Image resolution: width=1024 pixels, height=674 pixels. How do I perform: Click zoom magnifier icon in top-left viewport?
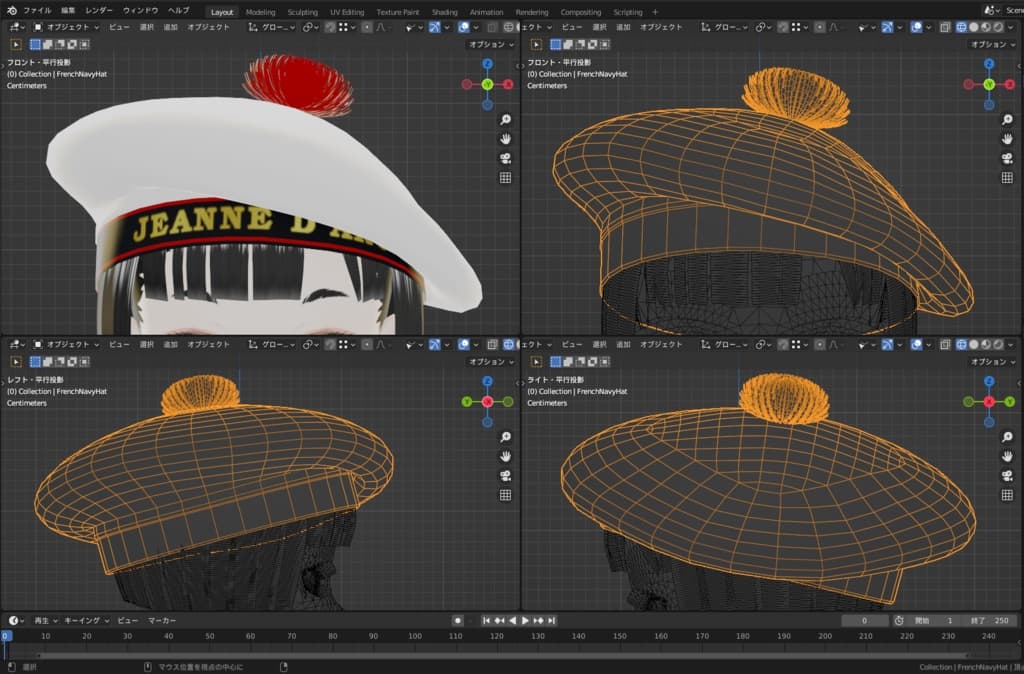coord(505,119)
